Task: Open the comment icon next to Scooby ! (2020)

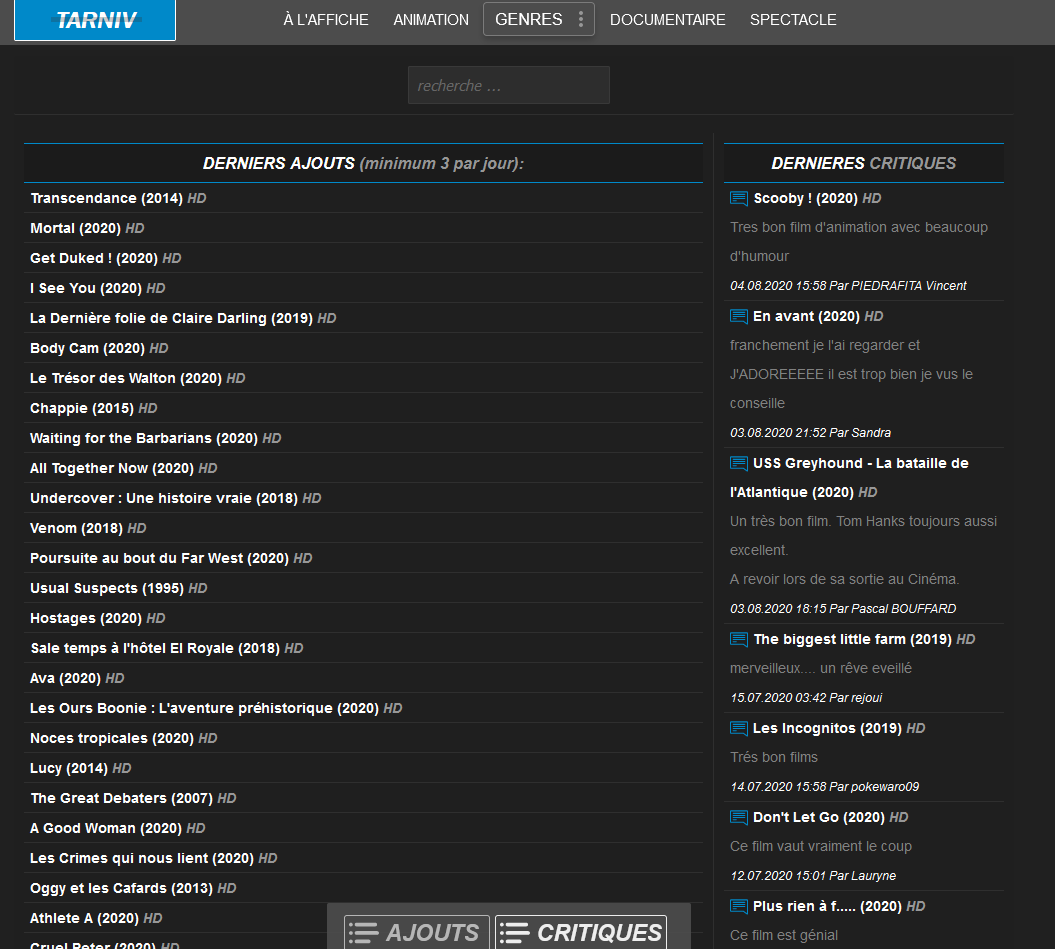Action: [x=739, y=199]
